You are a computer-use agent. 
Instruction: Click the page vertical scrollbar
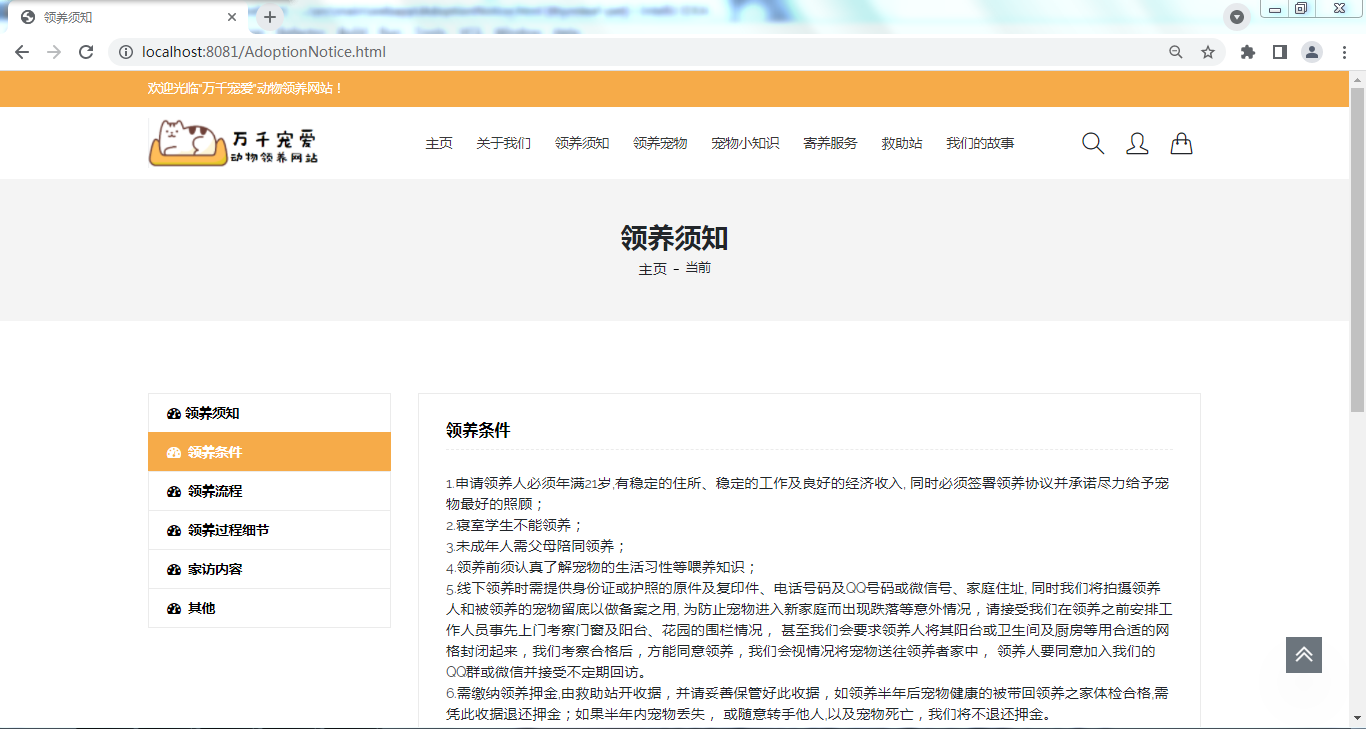[1357, 250]
